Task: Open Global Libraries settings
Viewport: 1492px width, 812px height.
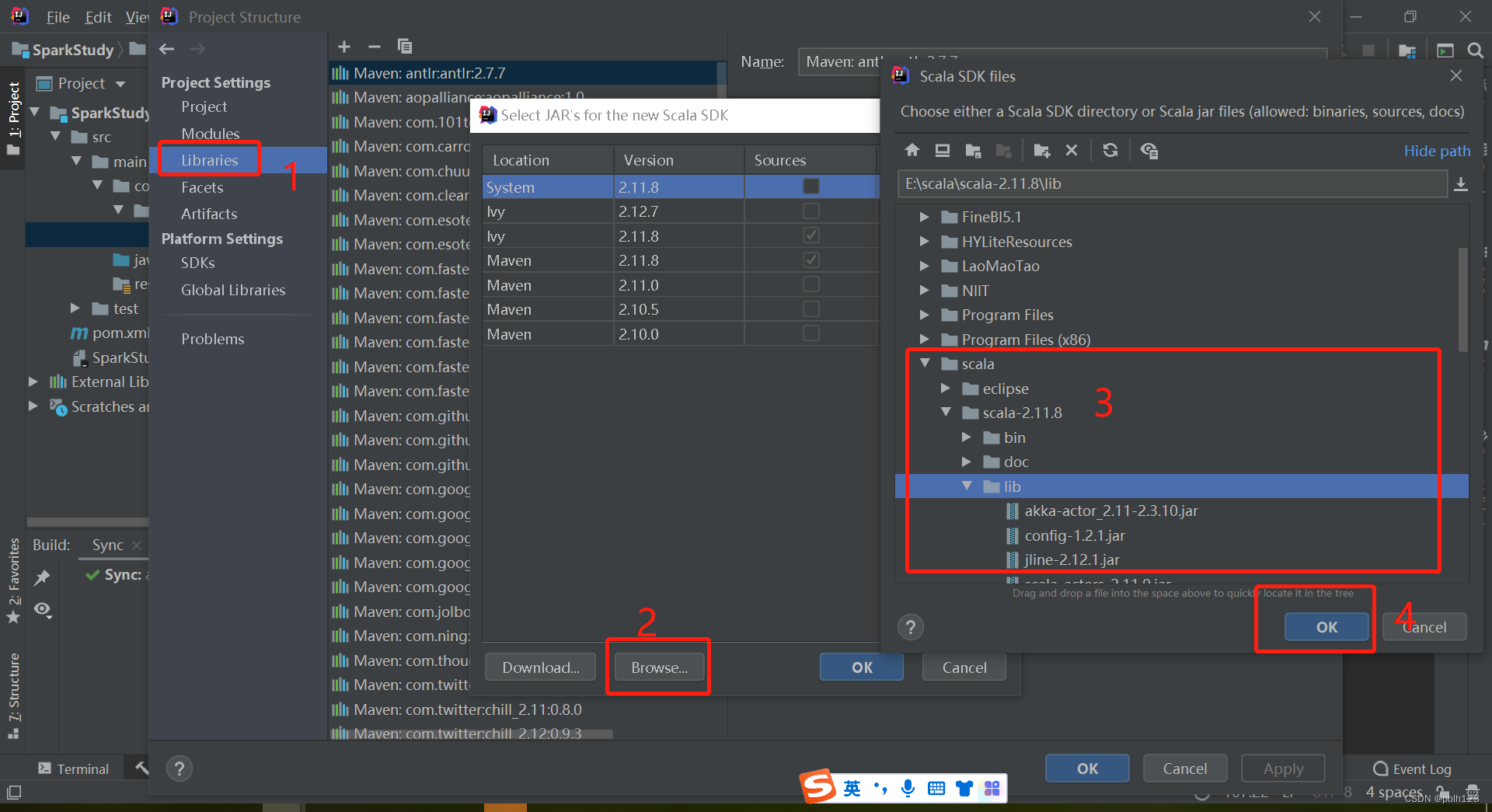Action: 233,290
